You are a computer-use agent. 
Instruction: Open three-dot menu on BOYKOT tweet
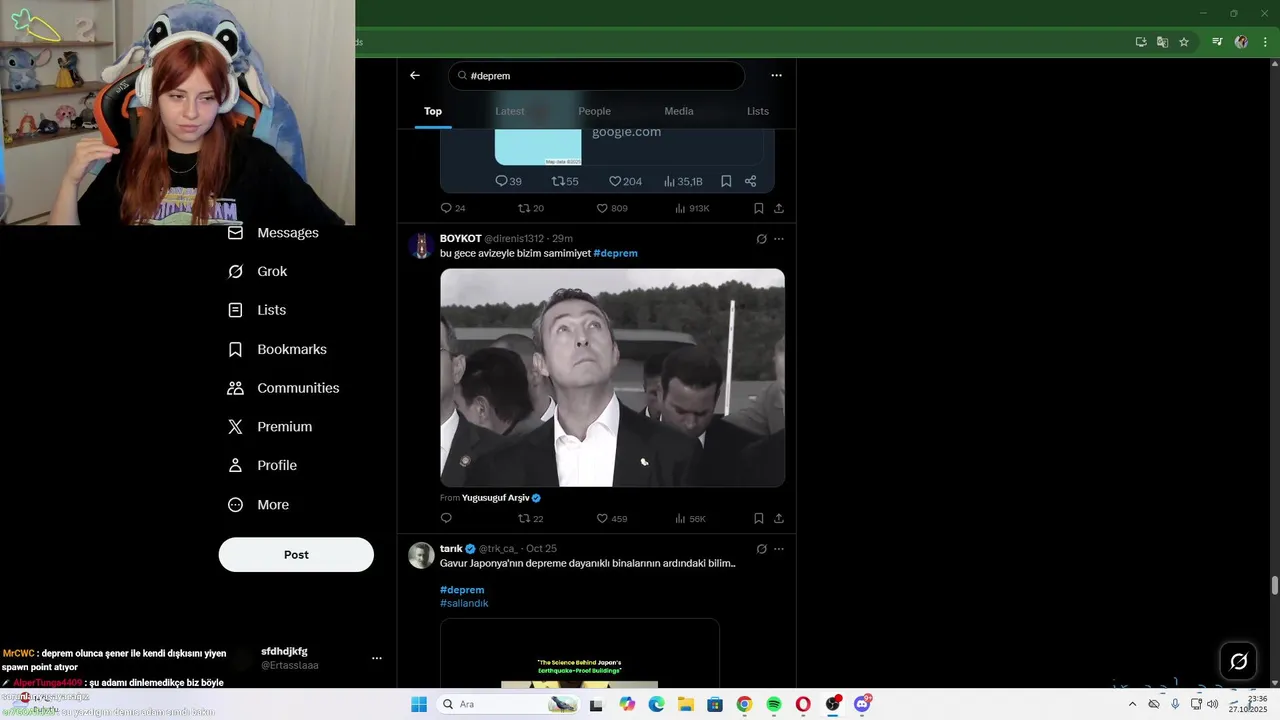point(779,239)
